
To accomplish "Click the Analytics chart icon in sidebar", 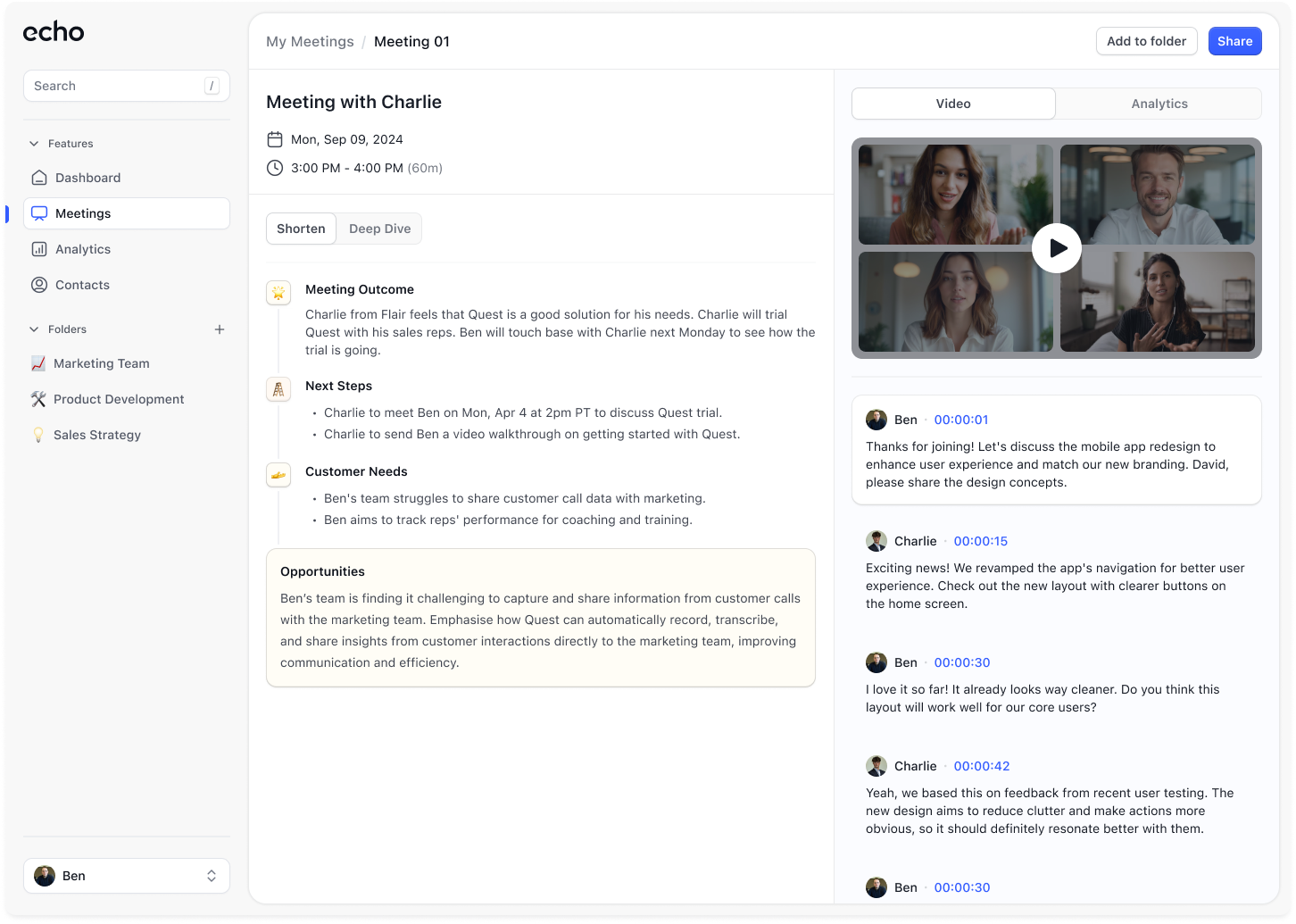I will coord(39,249).
